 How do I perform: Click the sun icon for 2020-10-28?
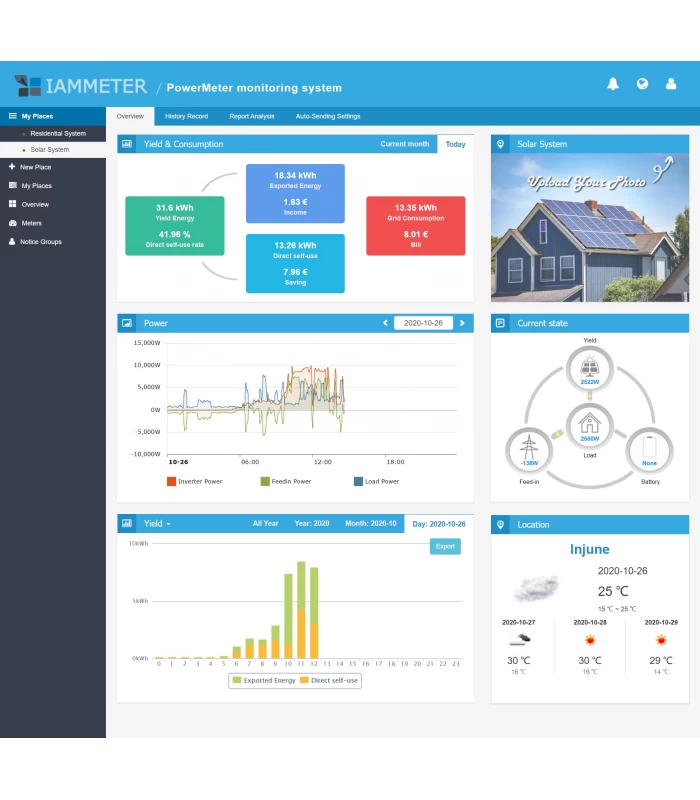(x=590, y=640)
